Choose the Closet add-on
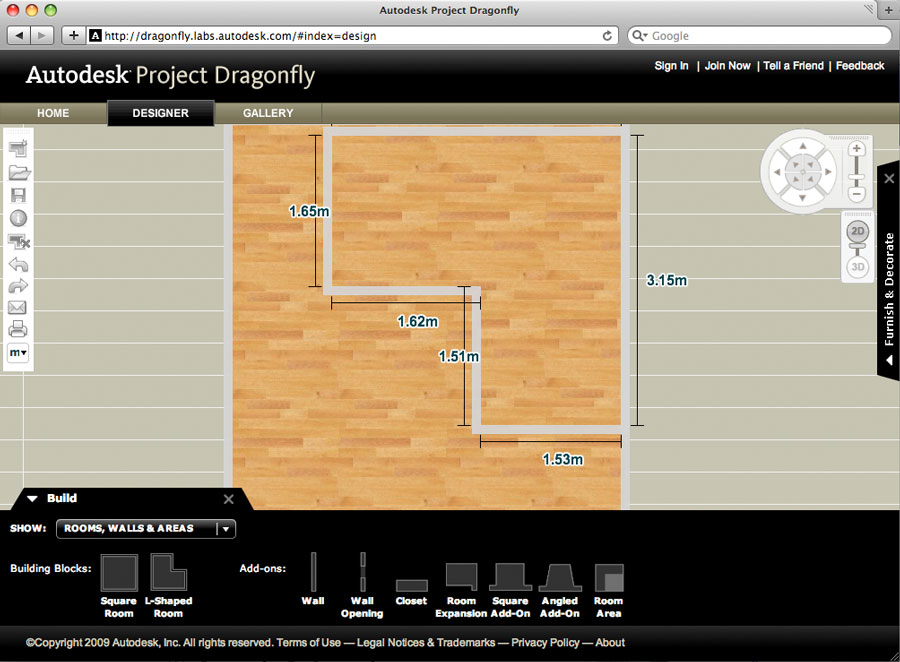The height and width of the screenshot is (662, 900). (412, 592)
